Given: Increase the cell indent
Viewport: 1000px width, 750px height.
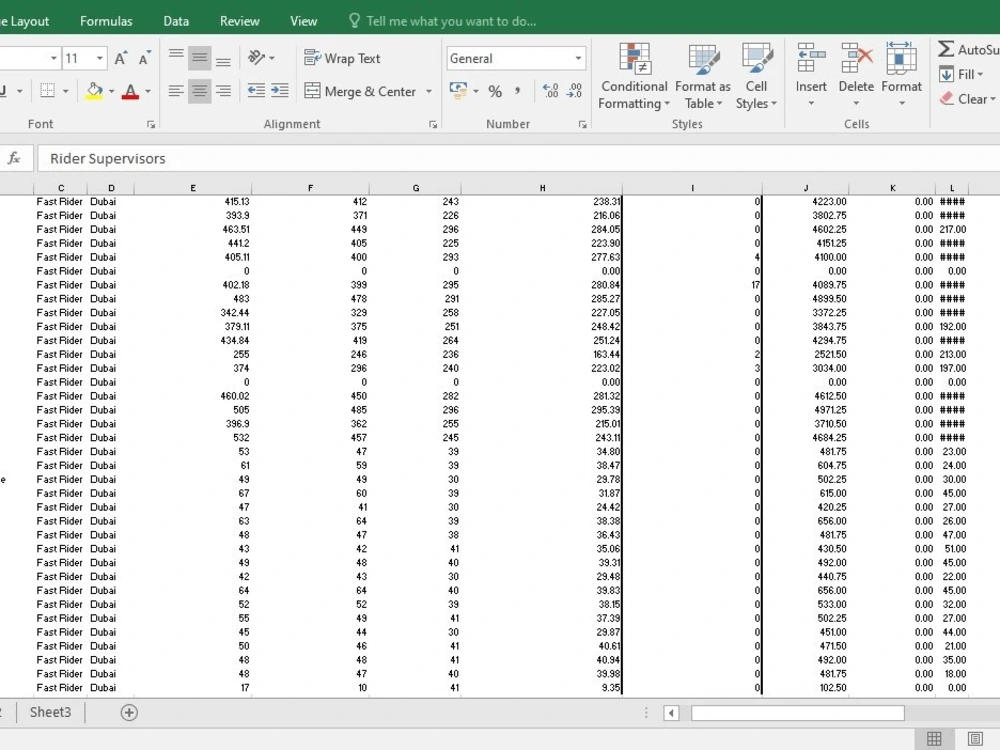Looking at the screenshot, I should (279, 91).
